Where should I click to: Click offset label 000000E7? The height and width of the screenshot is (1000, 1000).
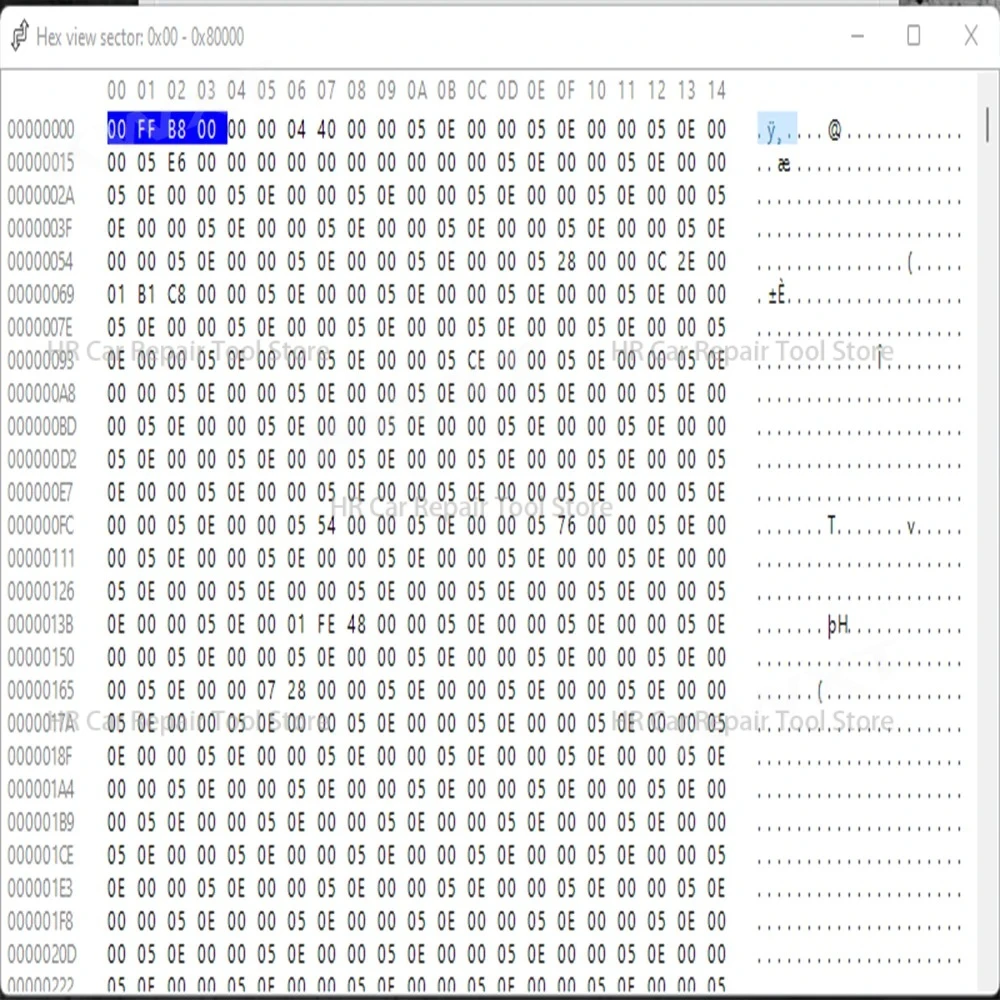[40, 492]
